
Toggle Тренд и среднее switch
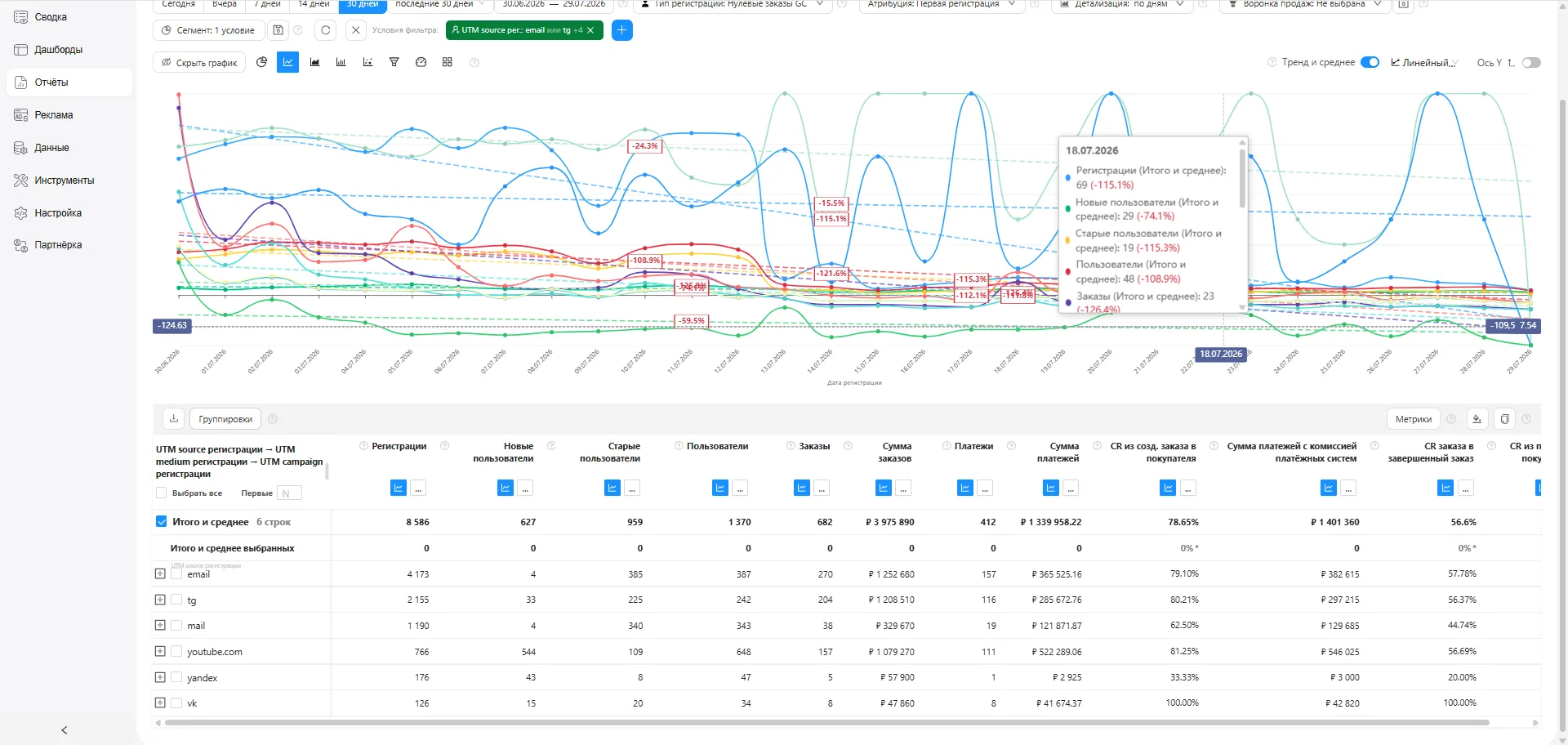(x=1370, y=62)
